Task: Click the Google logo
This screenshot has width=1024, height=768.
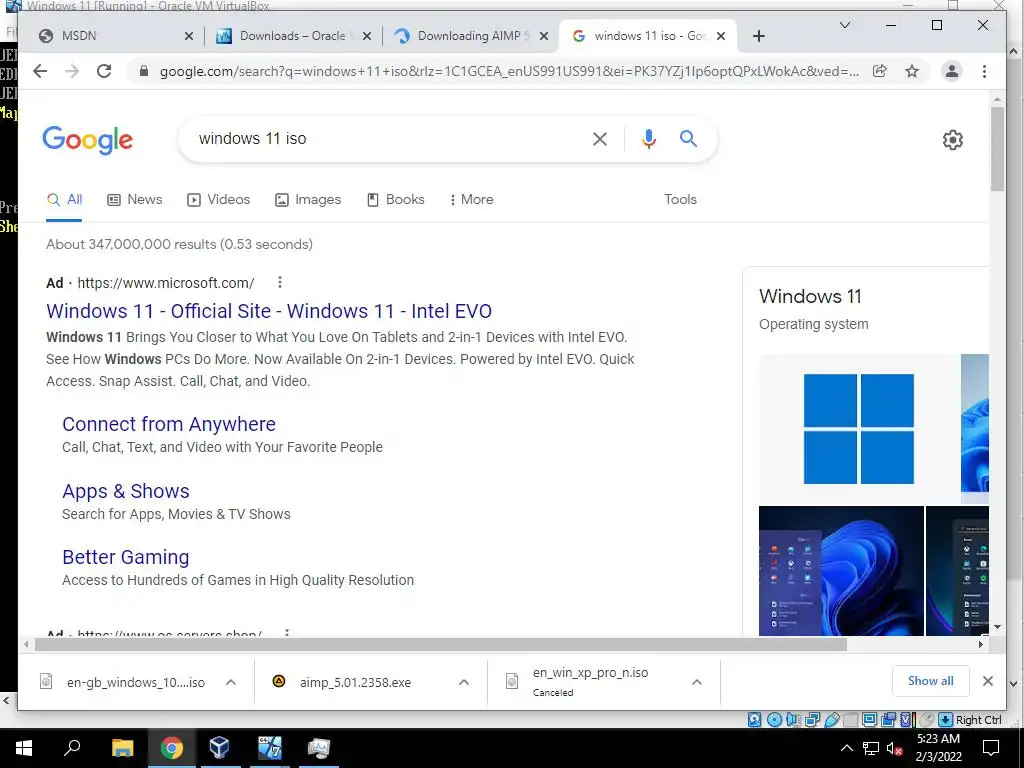Action: pyautogui.click(x=88, y=140)
